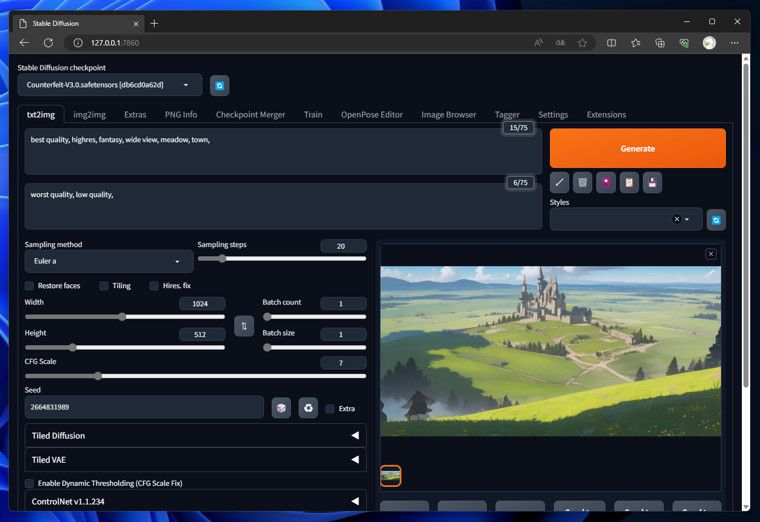The height and width of the screenshot is (522, 760).
Task: Open the Tagger tab
Action: pyautogui.click(x=507, y=115)
